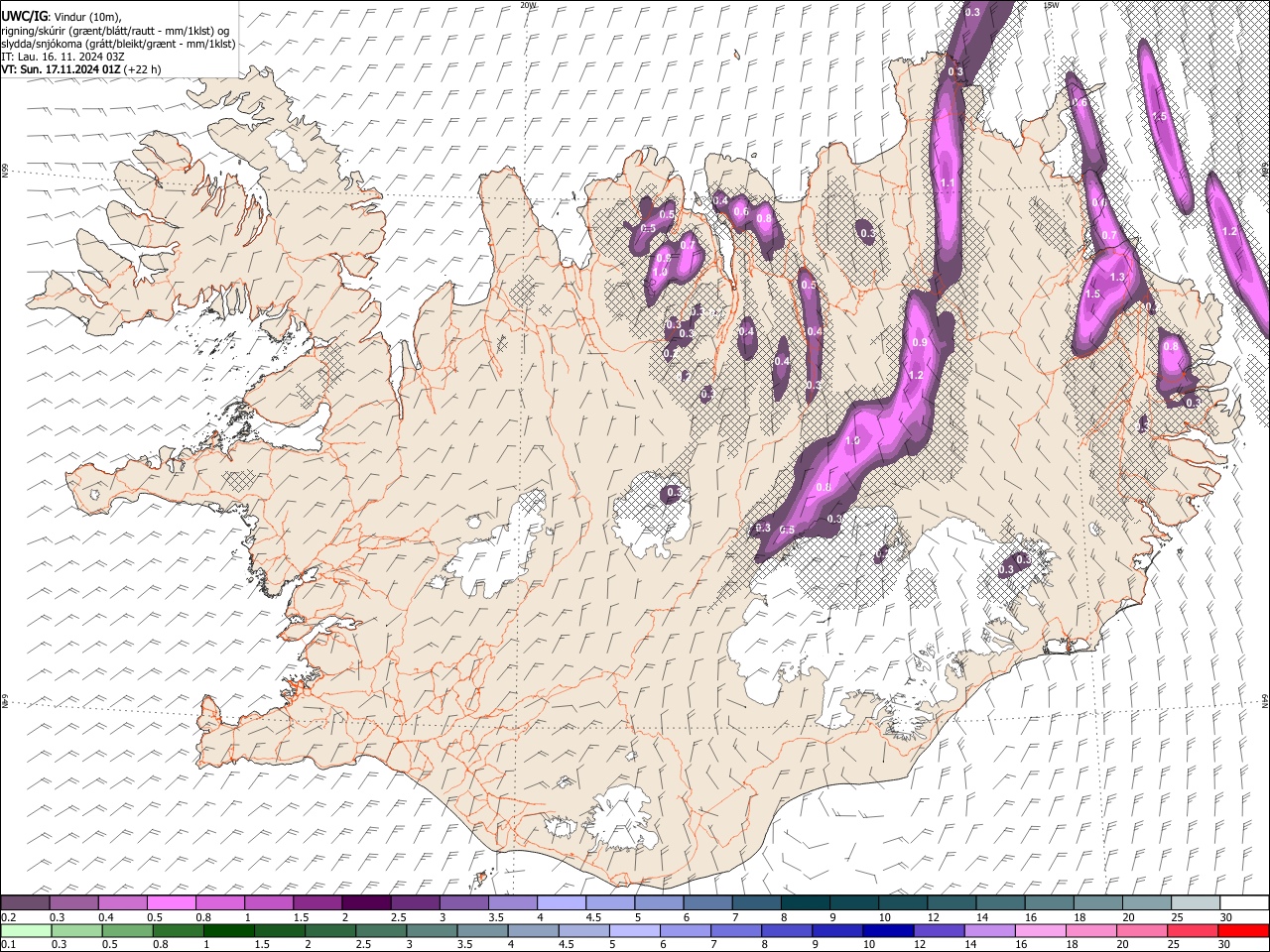Click the snow legend swatch between 0.2 and 0.3
Viewport: 1270px width, 952px height.
tap(26, 902)
